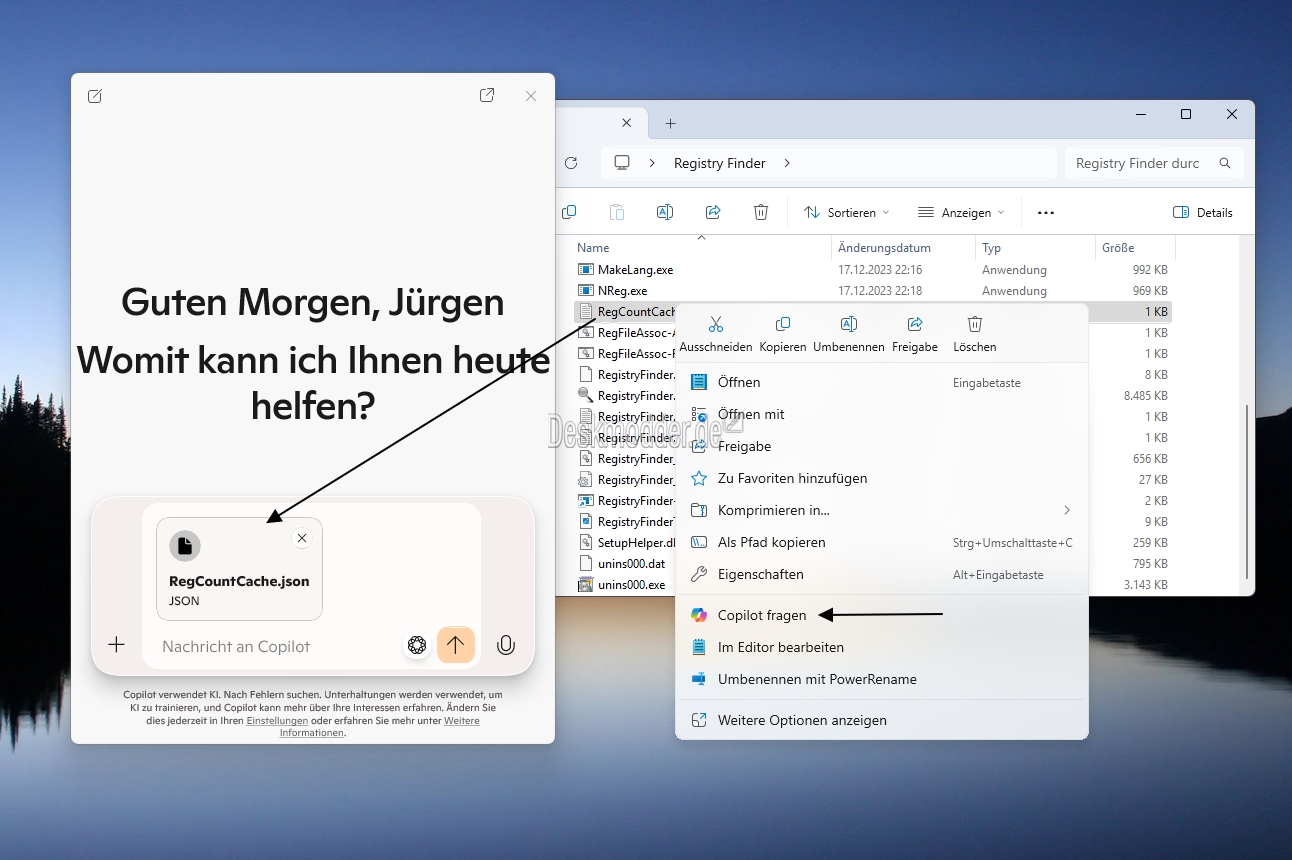Start a new Copilot chat with compose icon
This screenshot has width=1292, height=860.
click(x=95, y=96)
